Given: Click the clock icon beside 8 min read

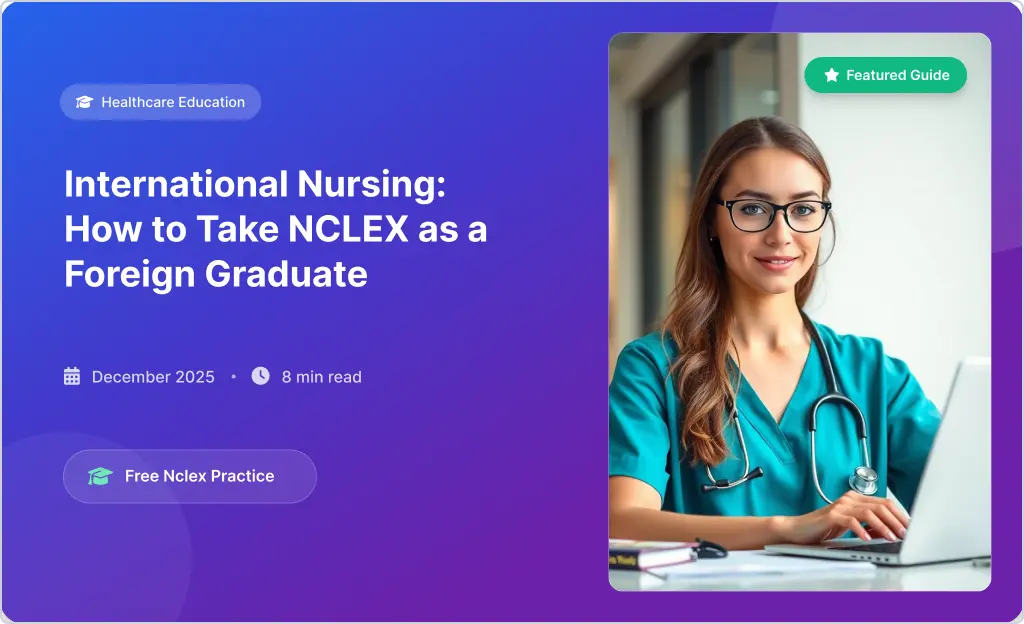Looking at the screenshot, I should pos(261,376).
